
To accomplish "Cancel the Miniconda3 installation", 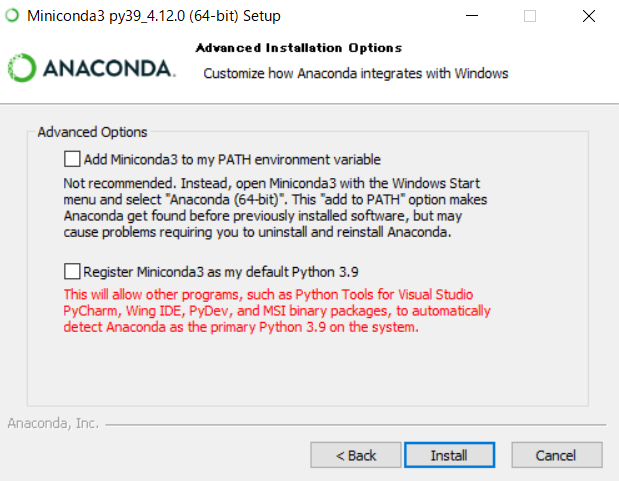I will (x=555, y=455).
